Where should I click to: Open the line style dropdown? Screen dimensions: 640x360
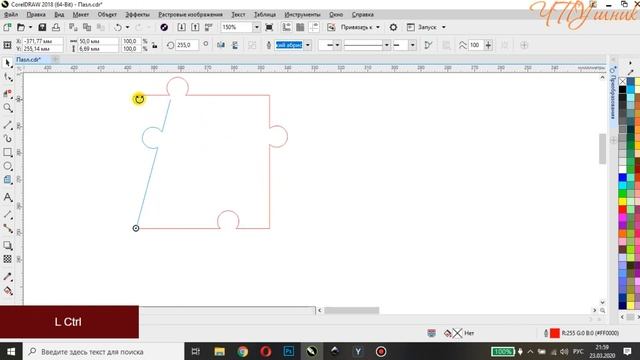pyautogui.click(x=386, y=45)
